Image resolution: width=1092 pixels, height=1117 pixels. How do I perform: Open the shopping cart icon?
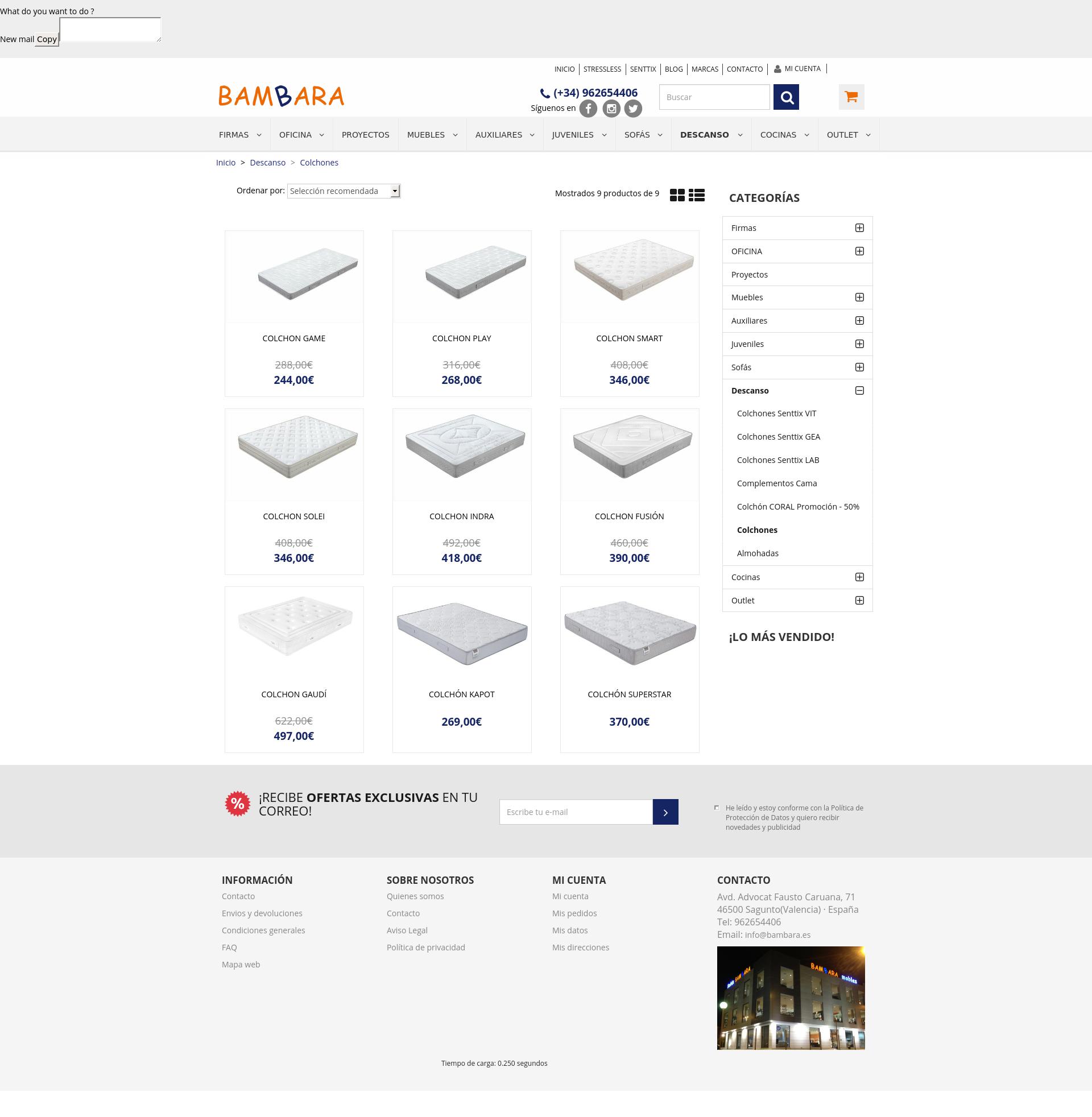(851, 97)
